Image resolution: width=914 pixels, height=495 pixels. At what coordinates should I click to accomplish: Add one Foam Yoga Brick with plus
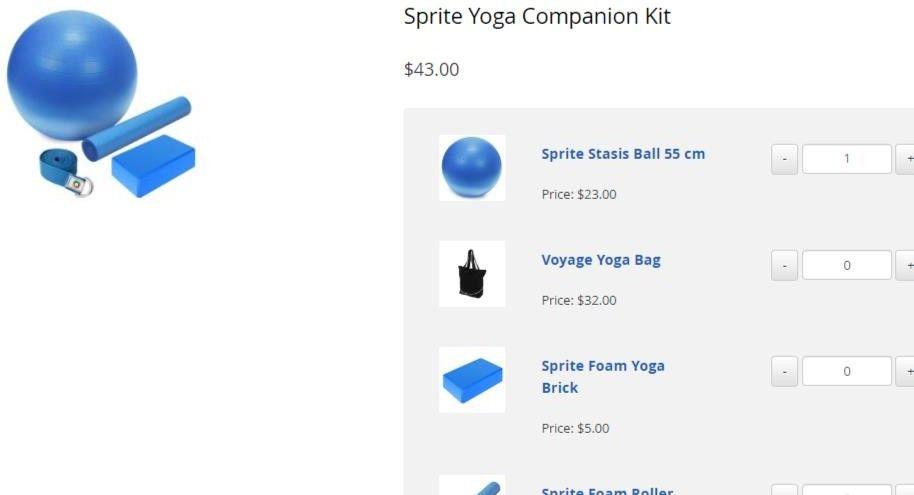(x=908, y=371)
